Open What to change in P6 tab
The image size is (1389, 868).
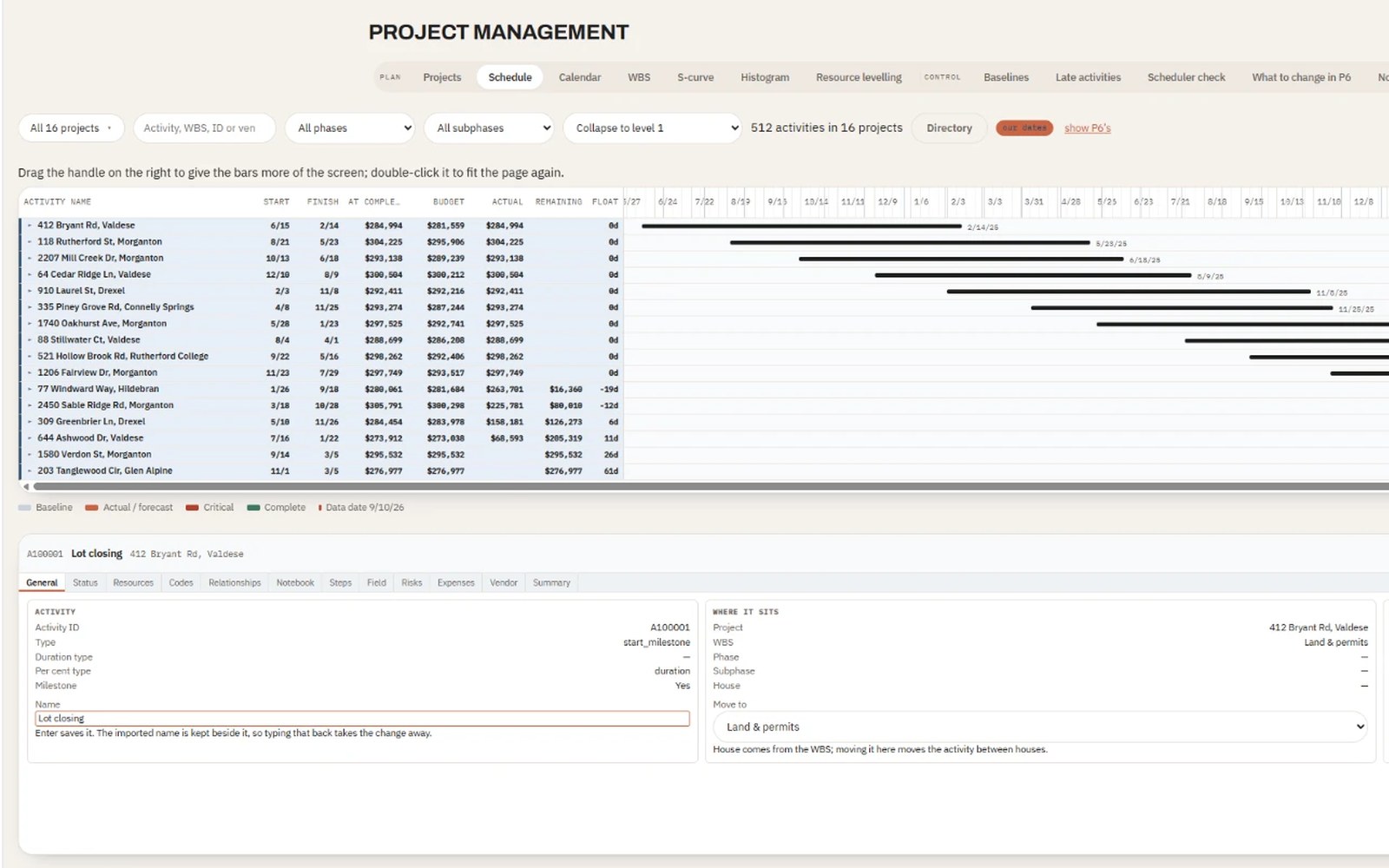(x=1300, y=77)
